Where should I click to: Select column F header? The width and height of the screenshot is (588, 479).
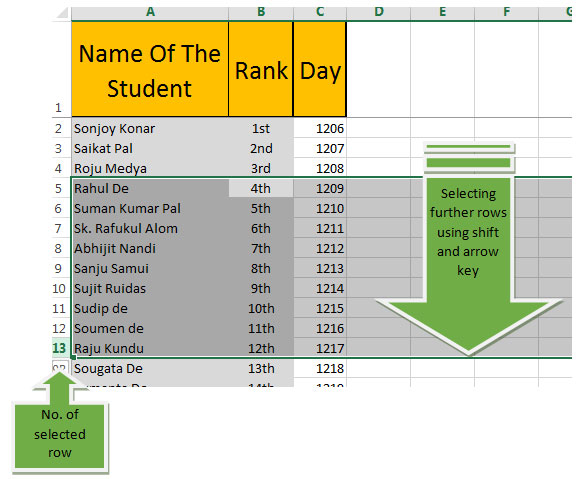coord(506,12)
